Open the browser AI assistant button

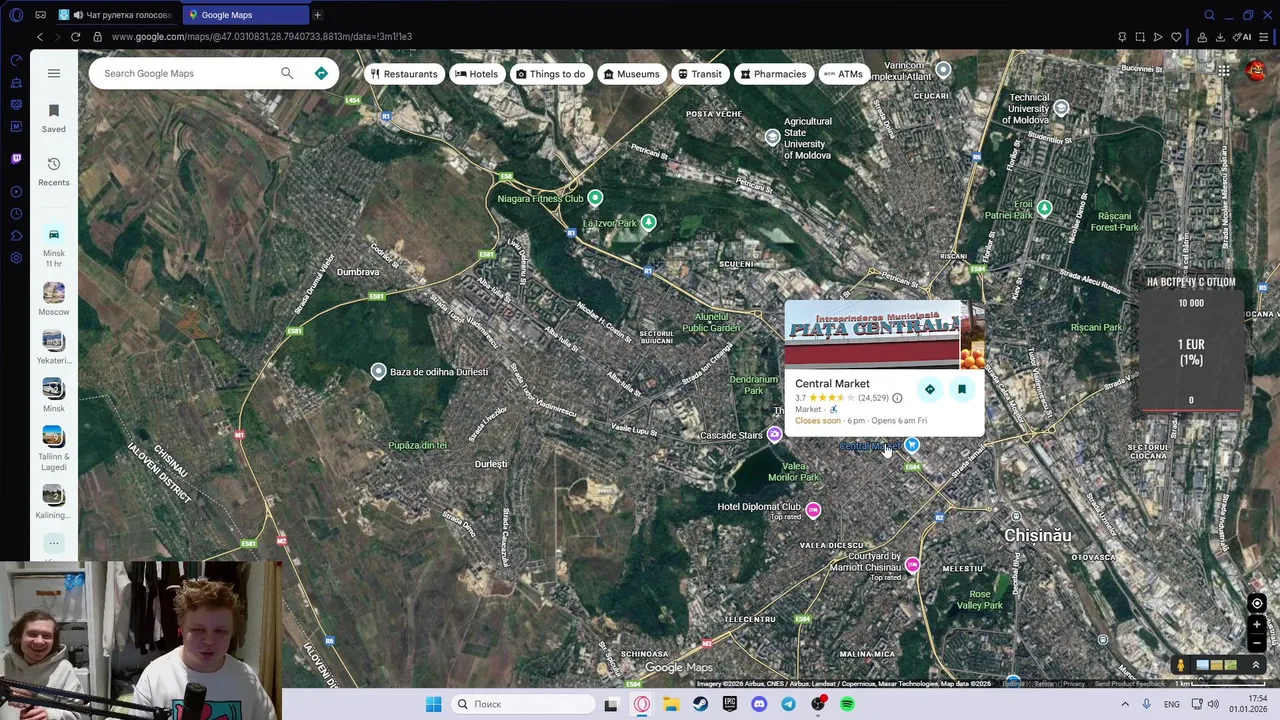coord(1243,37)
